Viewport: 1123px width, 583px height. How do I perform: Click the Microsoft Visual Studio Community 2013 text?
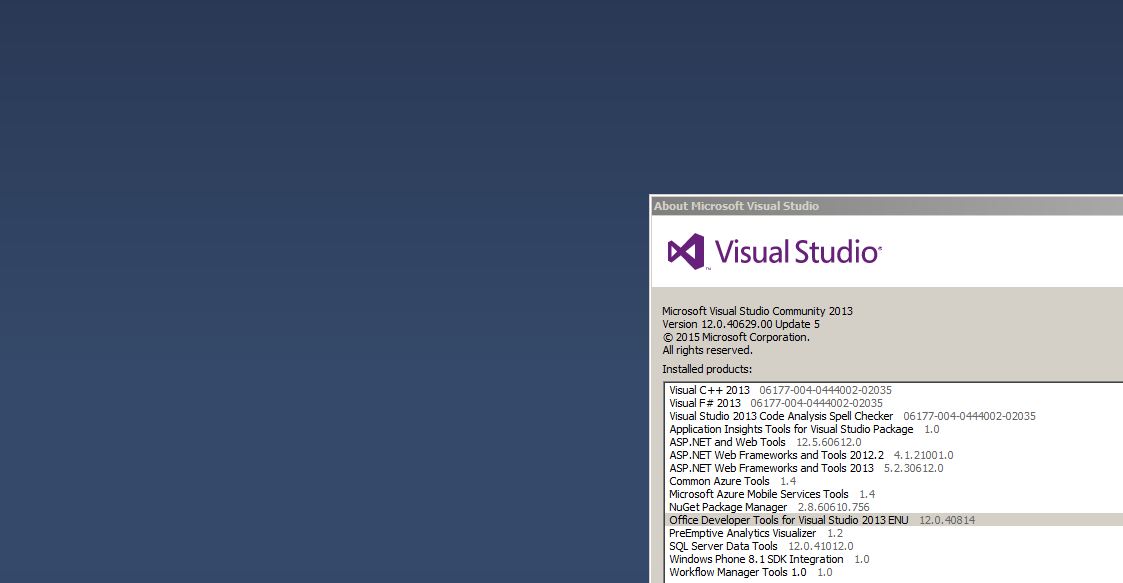pos(757,312)
